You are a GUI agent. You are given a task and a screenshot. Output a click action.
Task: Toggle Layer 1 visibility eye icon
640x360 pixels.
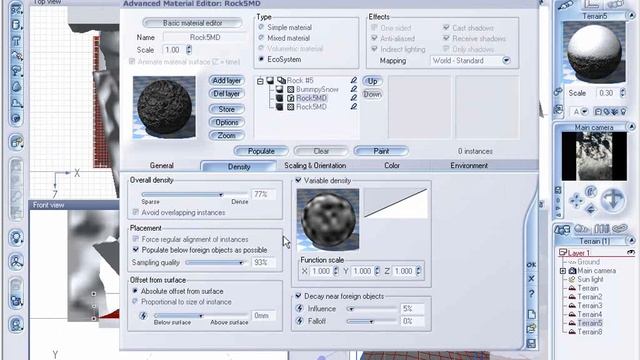(631, 253)
